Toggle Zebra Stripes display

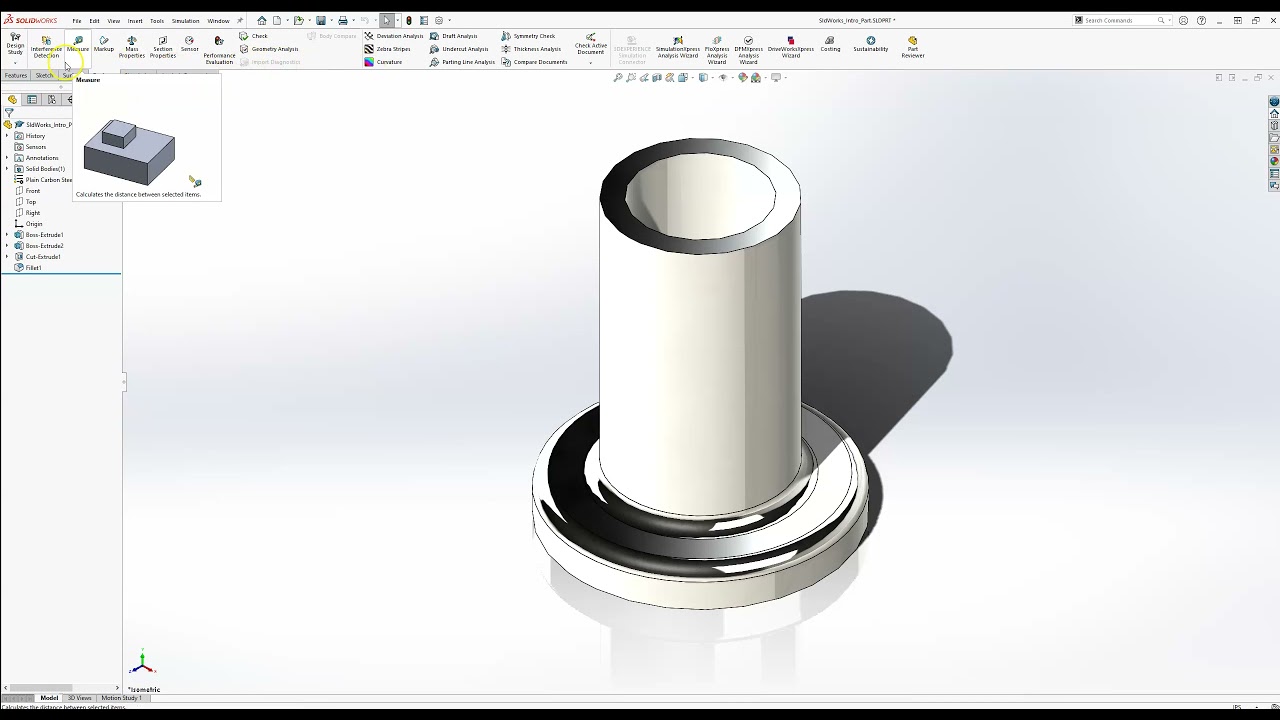388,49
